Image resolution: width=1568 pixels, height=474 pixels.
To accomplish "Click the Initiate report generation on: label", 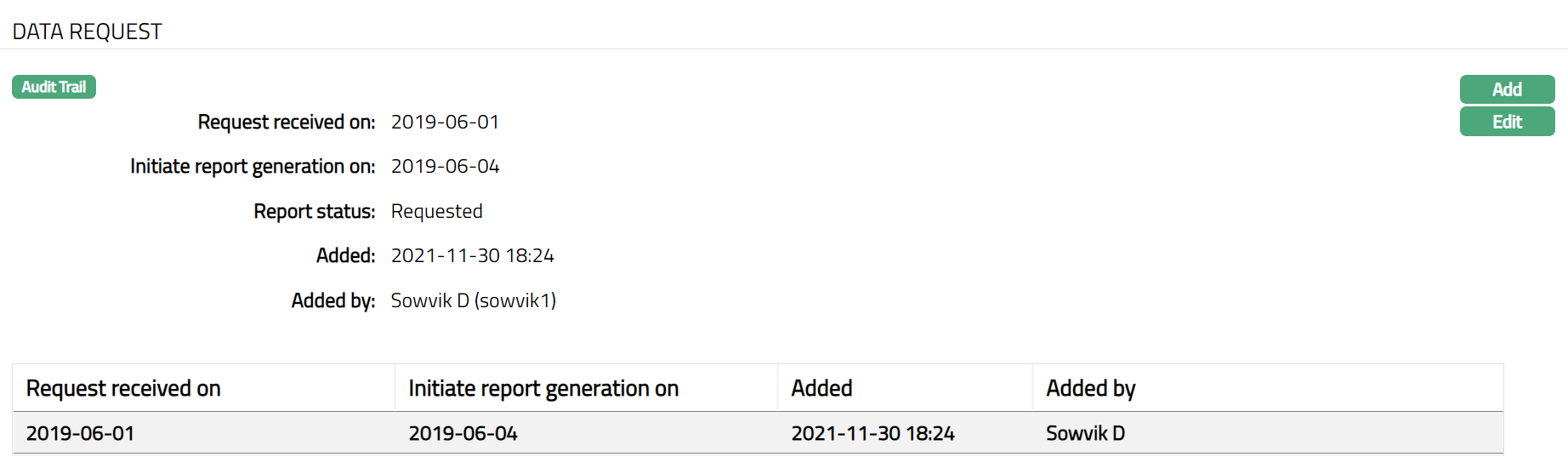I will tap(252, 166).
